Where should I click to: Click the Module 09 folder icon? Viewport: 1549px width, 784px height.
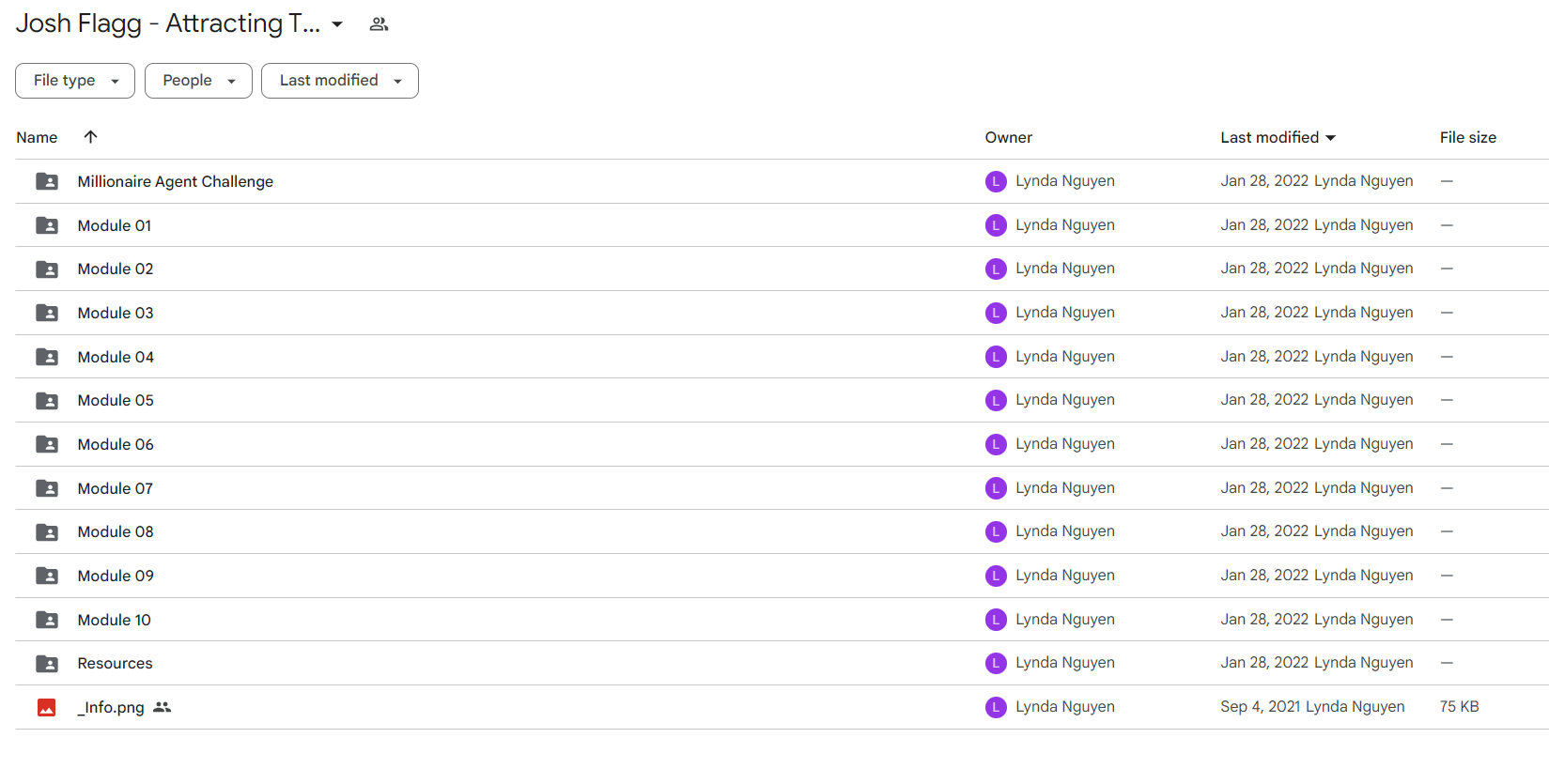47,576
